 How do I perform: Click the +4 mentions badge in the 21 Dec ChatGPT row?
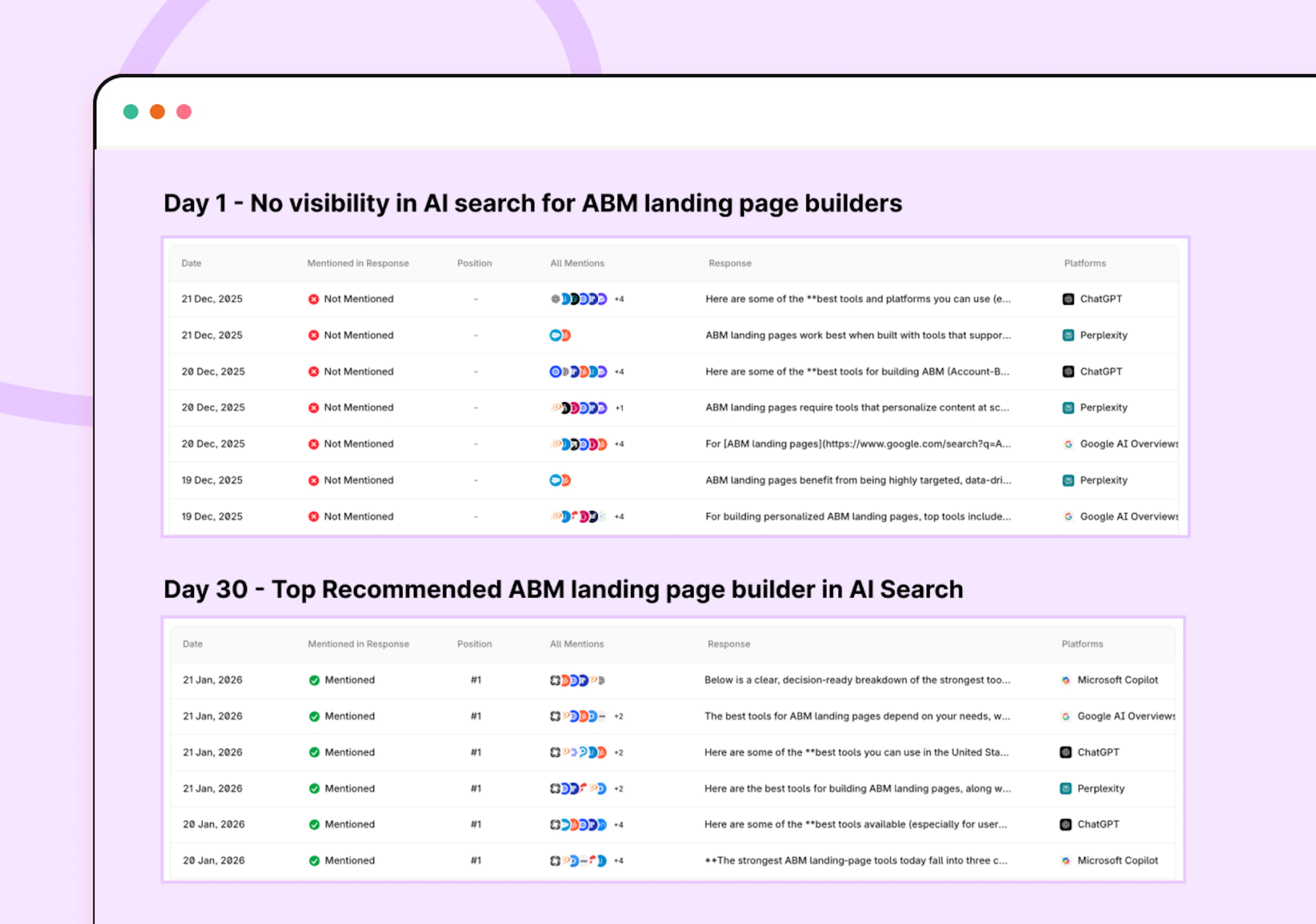pos(619,299)
